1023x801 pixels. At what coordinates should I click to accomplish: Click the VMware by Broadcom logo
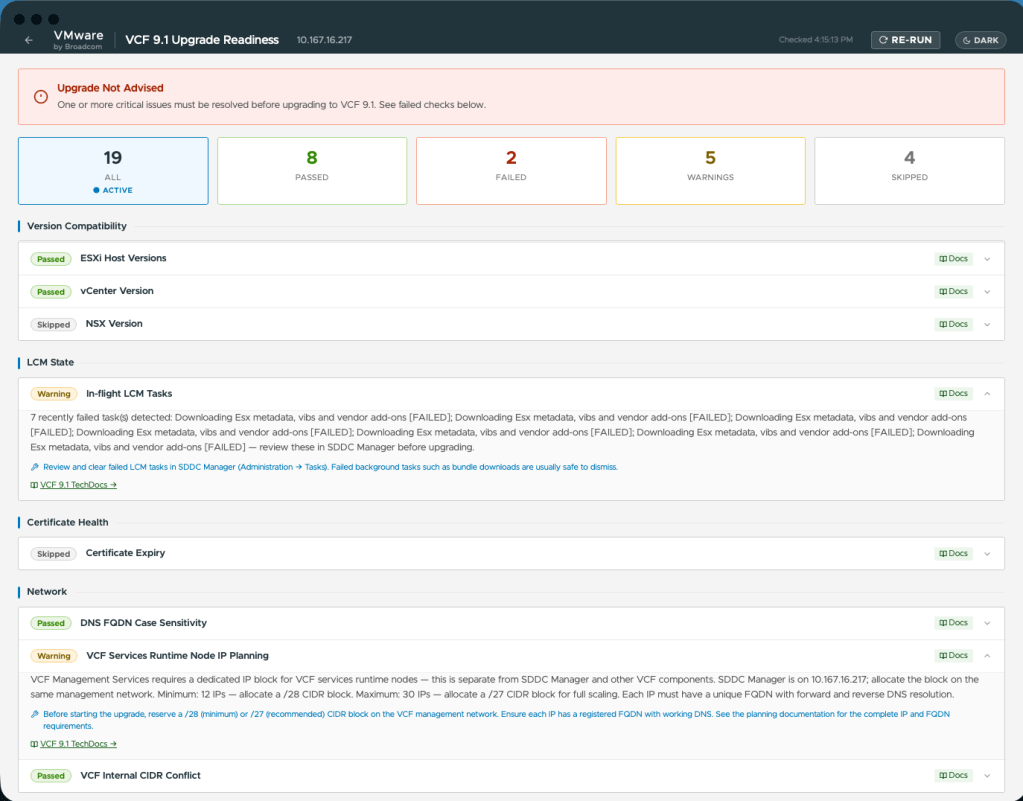[x=78, y=39]
